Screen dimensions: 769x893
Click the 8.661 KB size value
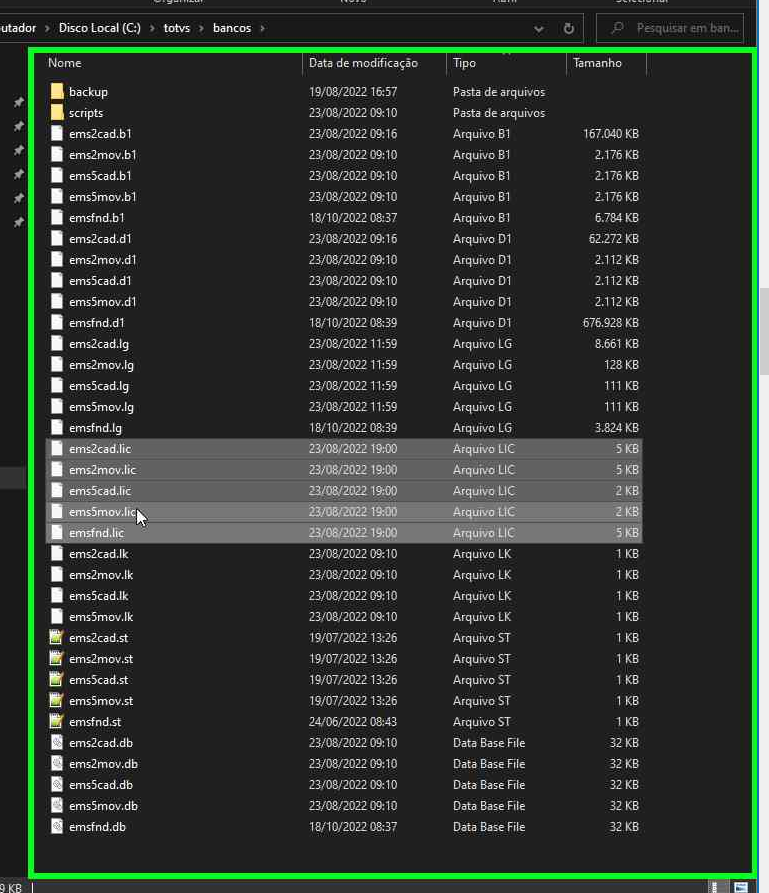coord(617,343)
